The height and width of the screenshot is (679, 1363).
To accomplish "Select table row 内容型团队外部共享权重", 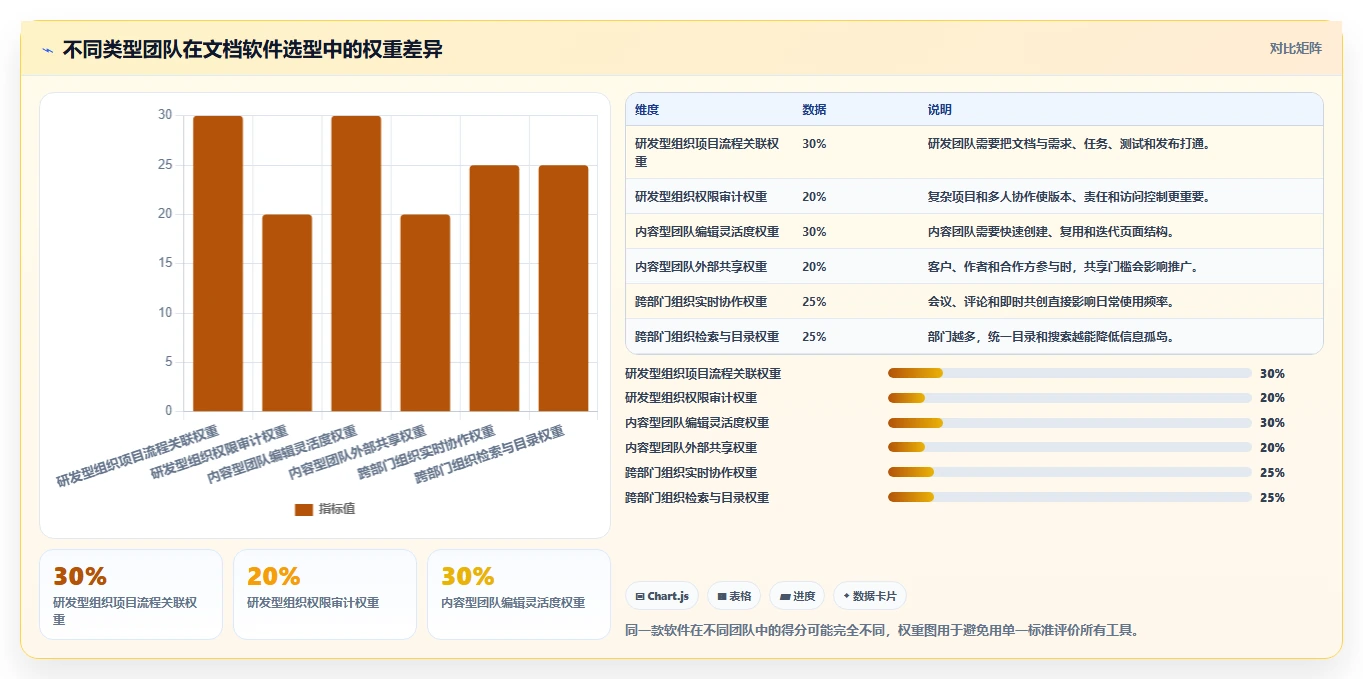I will coord(974,266).
